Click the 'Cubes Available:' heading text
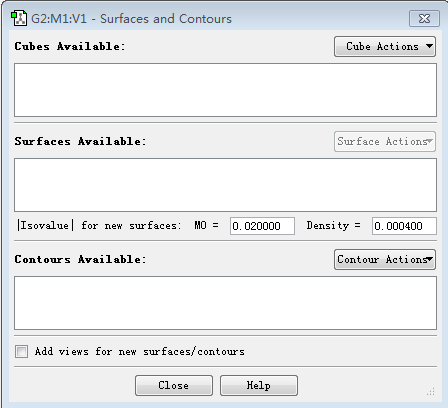Screen dimensions: 448x408 pyautogui.click(x=70, y=46)
